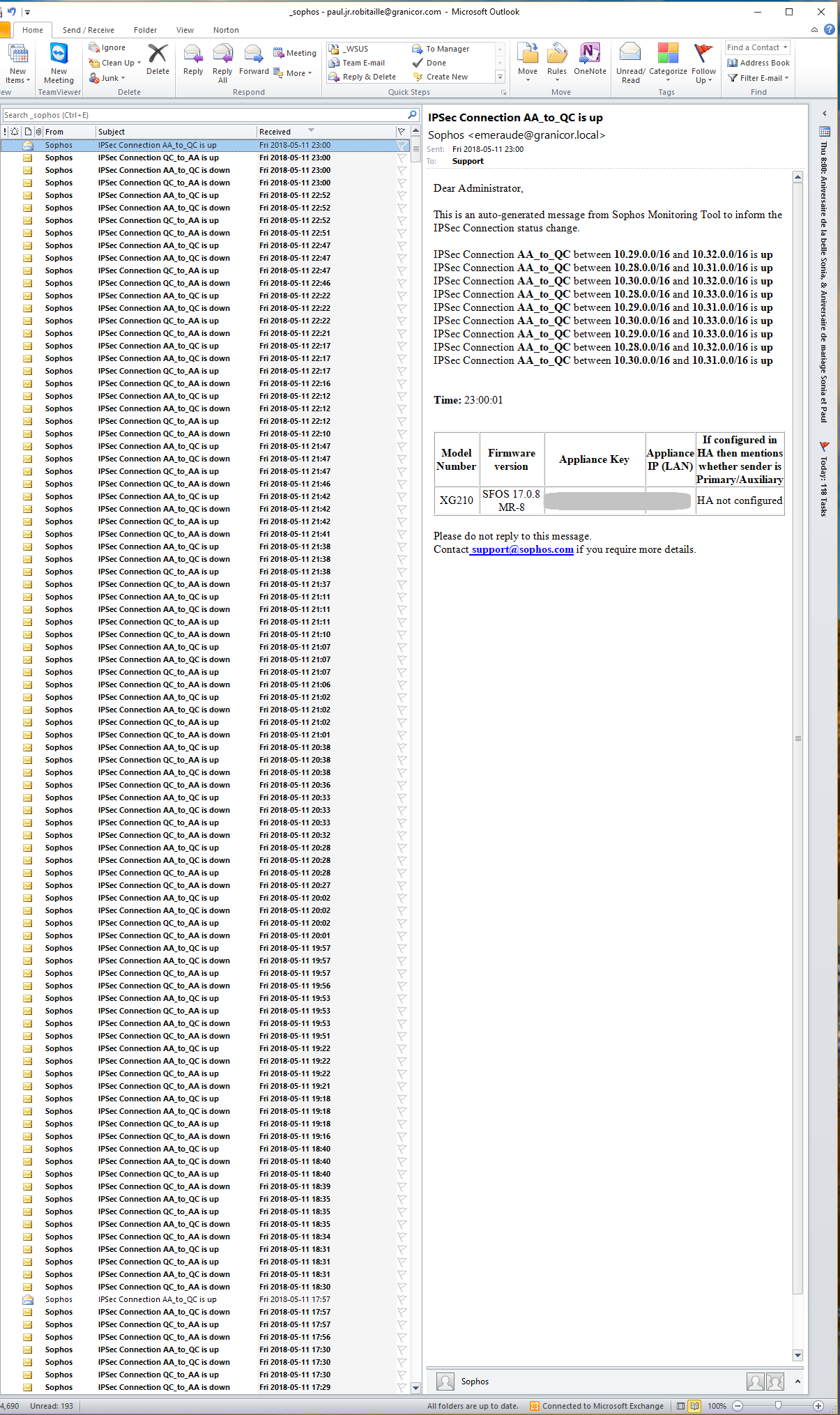
Task: Run the Team E-mail quick step
Action: pos(357,63)
